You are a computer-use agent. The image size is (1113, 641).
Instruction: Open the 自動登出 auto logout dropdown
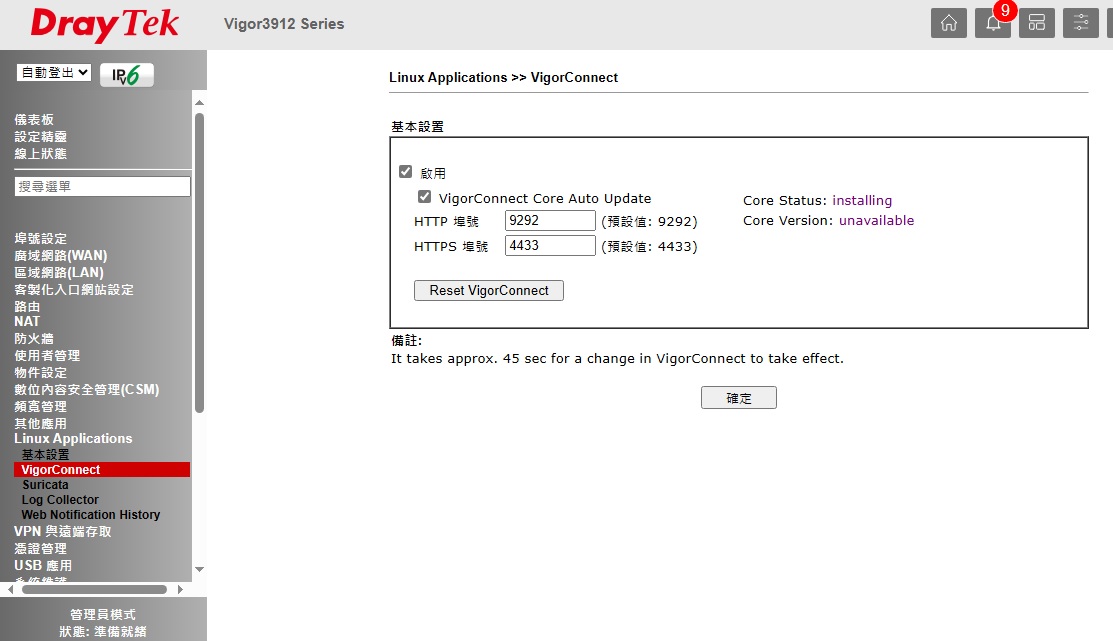(x=54, y=73)
